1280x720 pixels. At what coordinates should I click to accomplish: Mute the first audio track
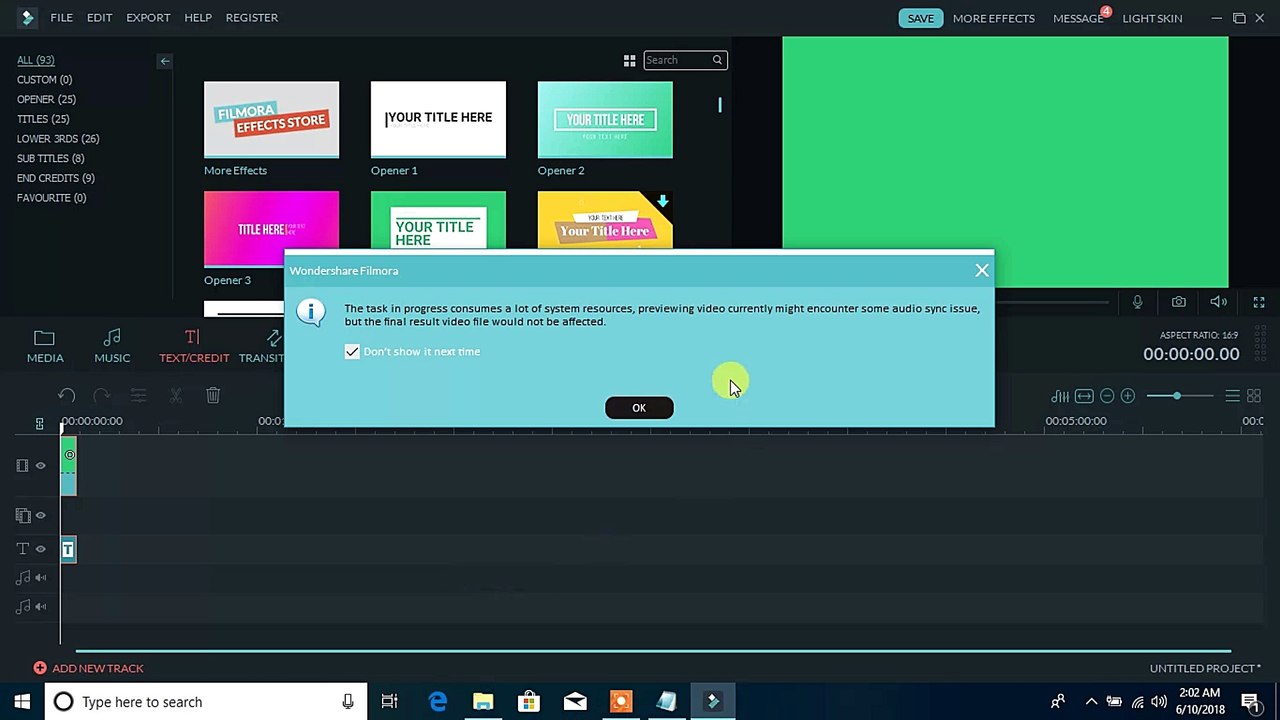click(x=41, y=578)
